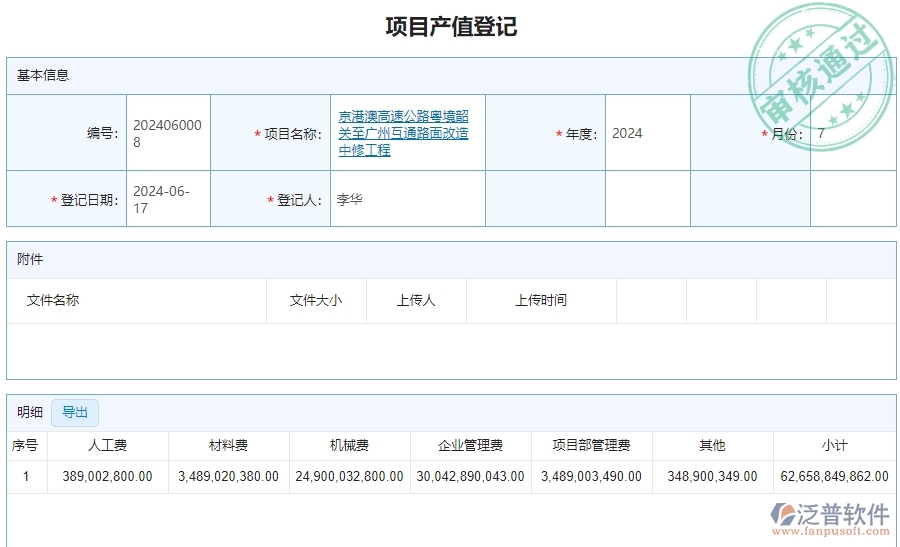The image size is (900, 547).
Task: Click the 机械费 amount 24,900,032,800.00
Action: 350,476
